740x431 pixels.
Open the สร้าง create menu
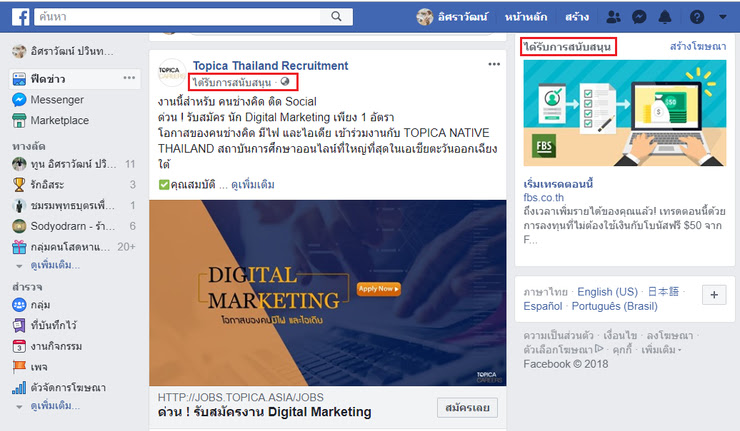tap(577, 17)
